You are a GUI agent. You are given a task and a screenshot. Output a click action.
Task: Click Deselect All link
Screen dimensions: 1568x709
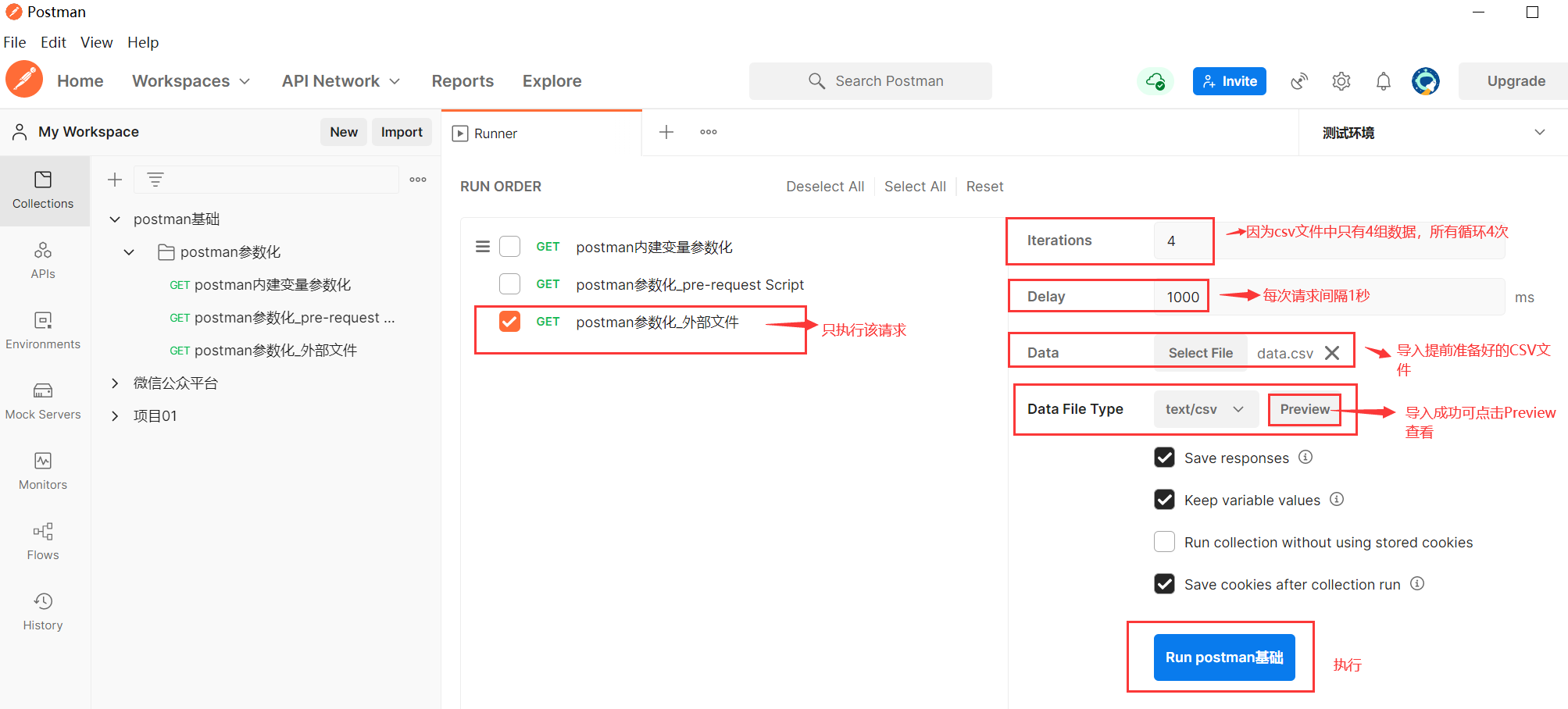click(825, 187)
